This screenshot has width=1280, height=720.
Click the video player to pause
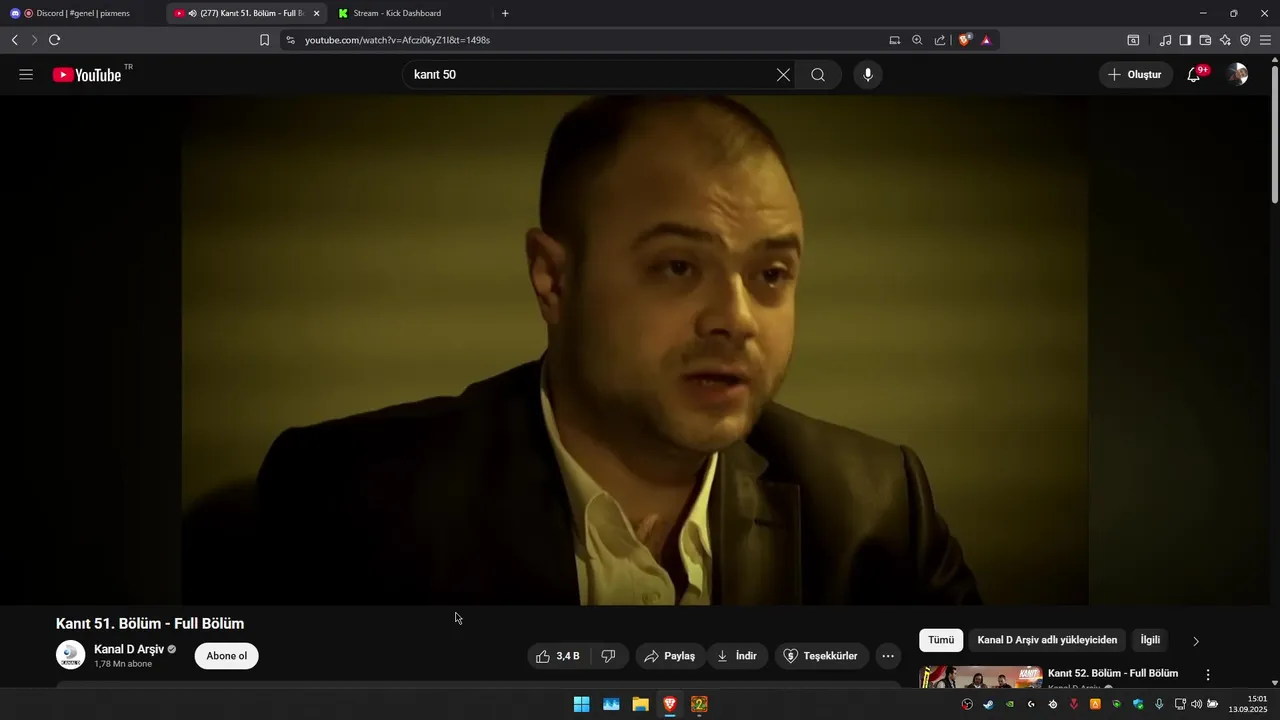[x=635, y=350]
